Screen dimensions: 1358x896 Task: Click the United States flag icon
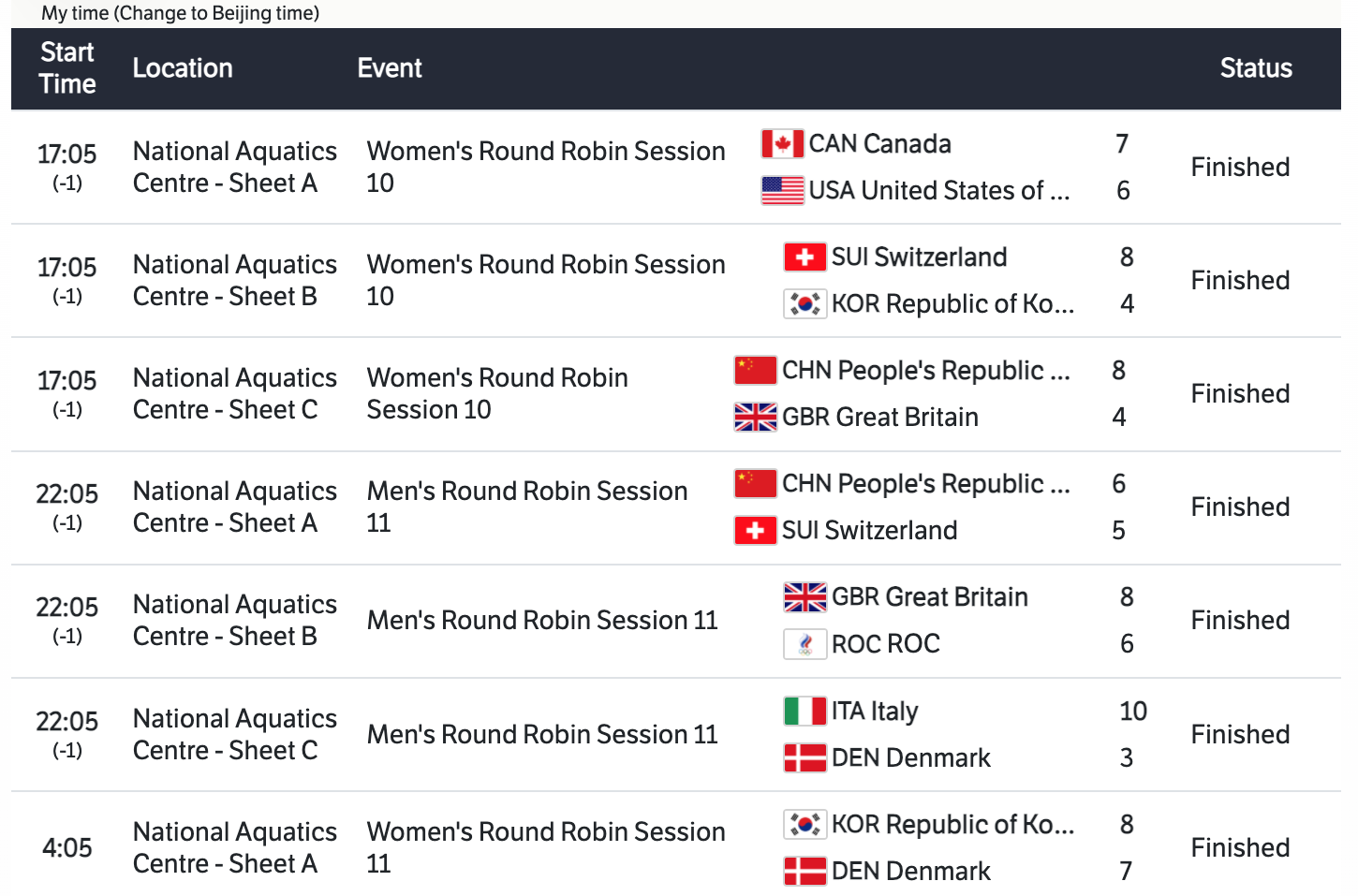(782, 191)
